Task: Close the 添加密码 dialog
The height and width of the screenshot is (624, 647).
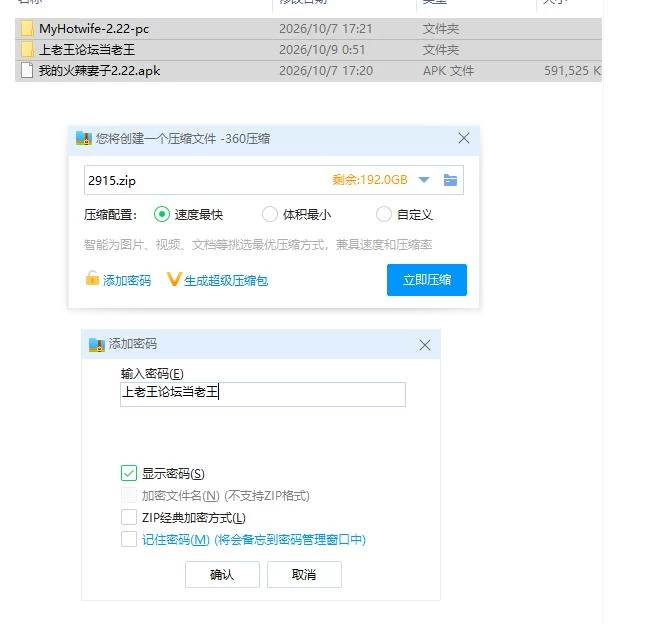Action: pos(425,345)
